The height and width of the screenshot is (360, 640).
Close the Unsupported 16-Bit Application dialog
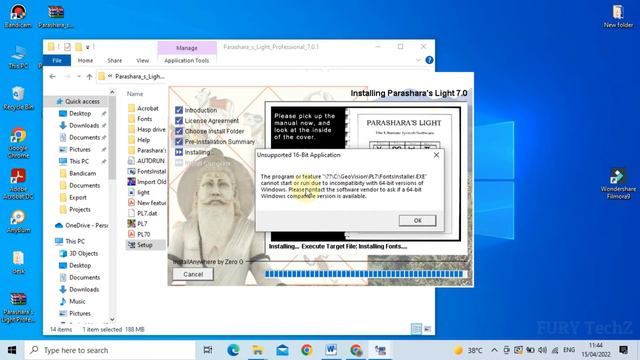tap(436, 155)
